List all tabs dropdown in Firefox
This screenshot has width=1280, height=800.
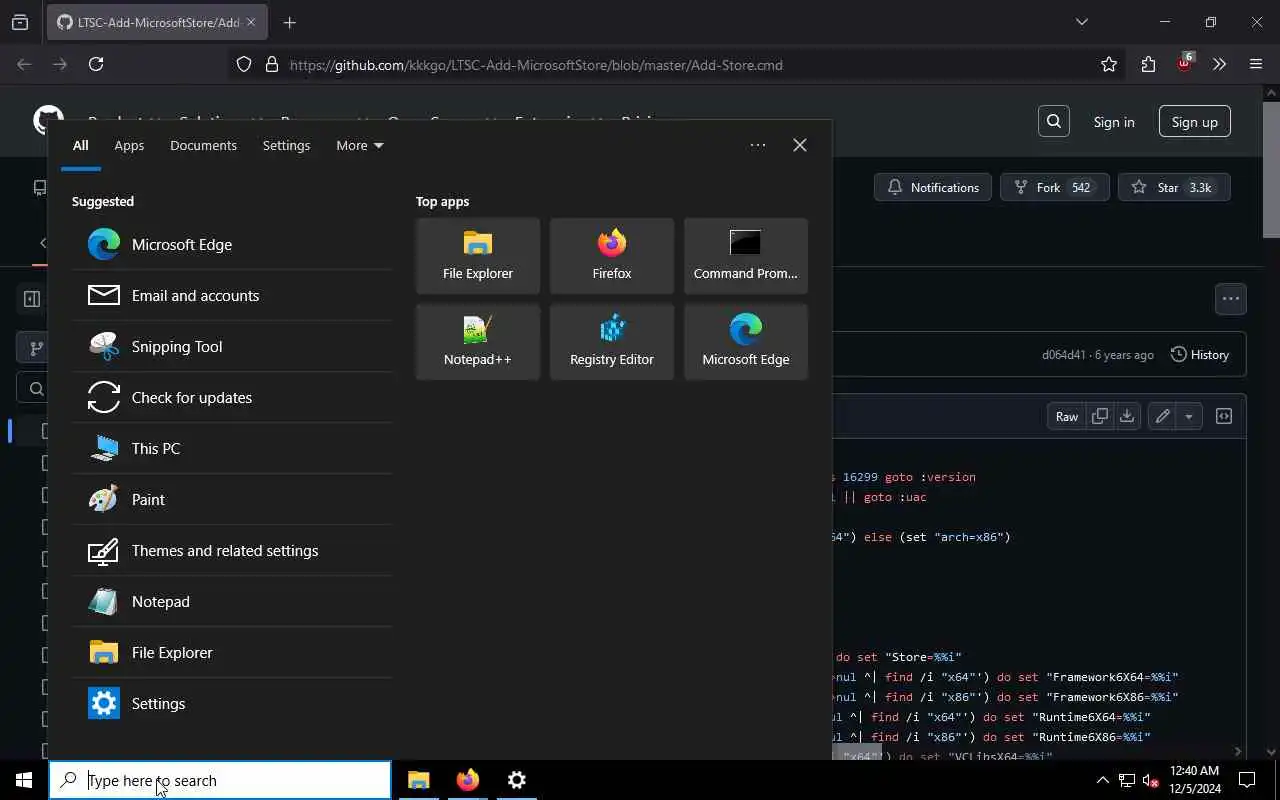pos(1081,22)
